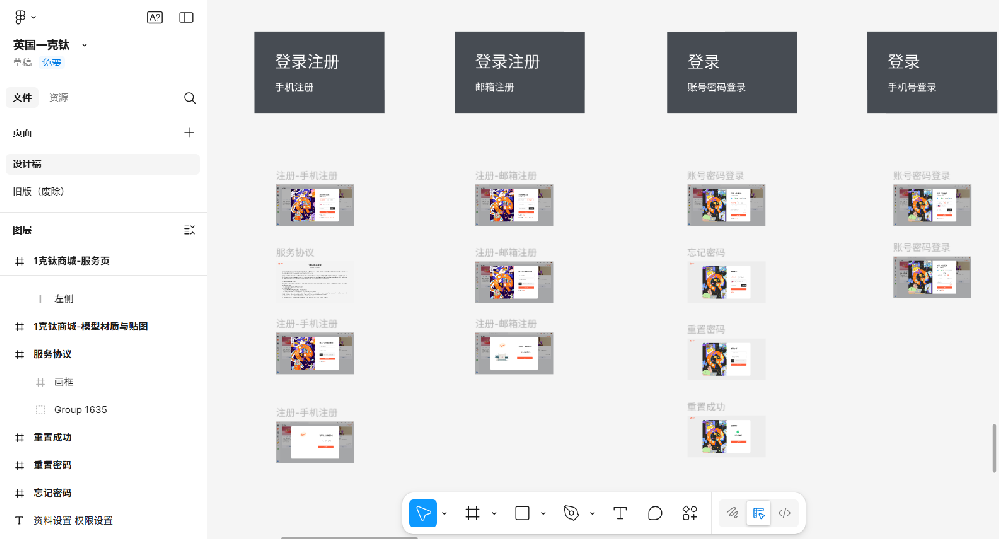Toggle the sidebar collapse button
Screen dimensions: 999x539
click(186, 17)
